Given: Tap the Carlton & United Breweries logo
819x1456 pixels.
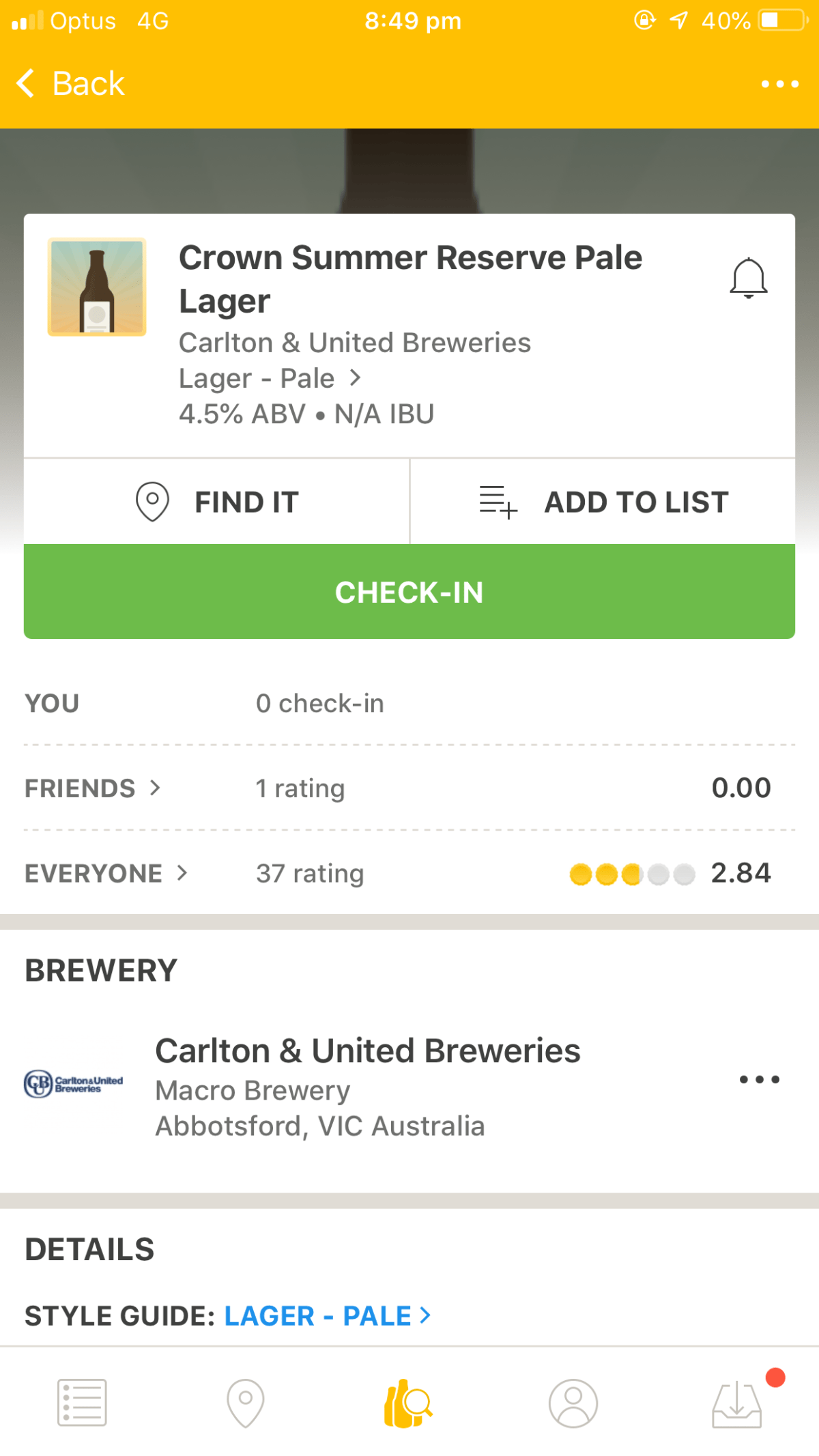Looking at the screenshot, I should (x=74, y=1083).
